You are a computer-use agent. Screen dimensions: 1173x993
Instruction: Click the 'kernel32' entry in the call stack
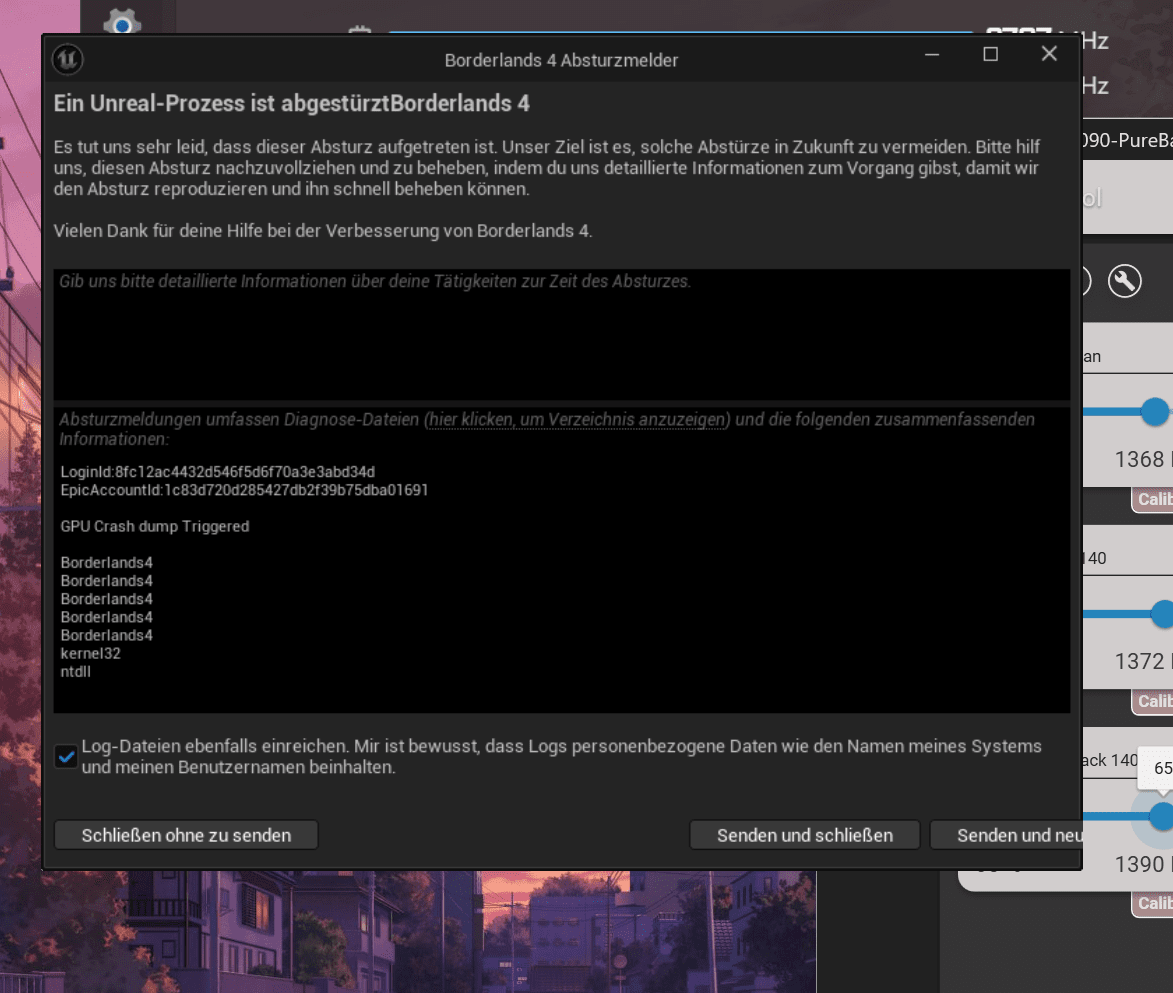point(91,653)
